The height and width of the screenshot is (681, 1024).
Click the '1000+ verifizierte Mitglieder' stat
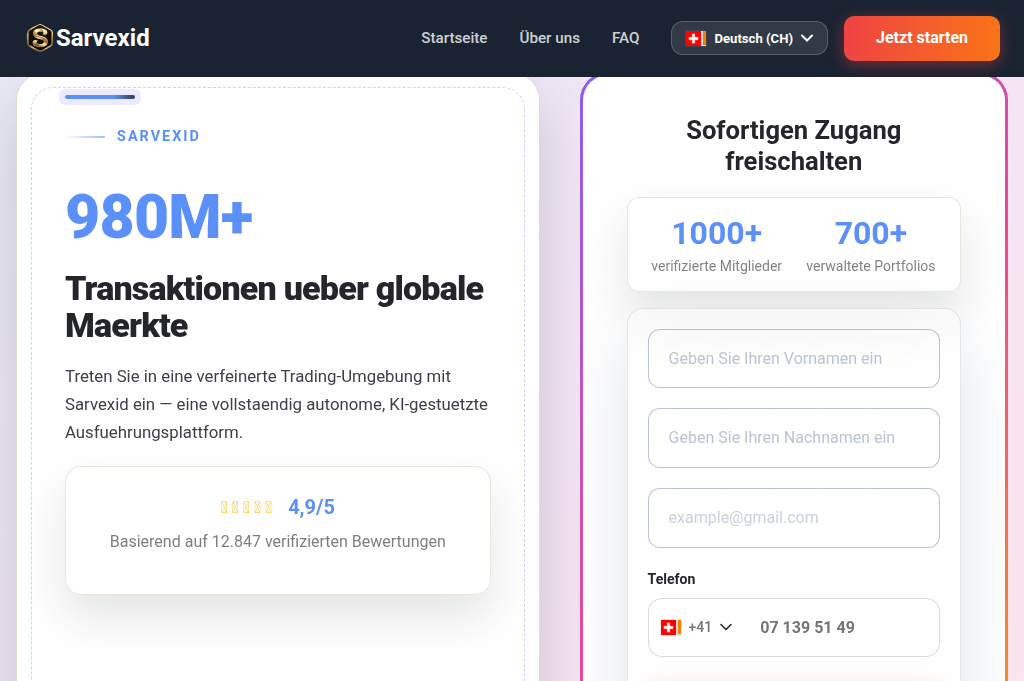click(717, 246)
